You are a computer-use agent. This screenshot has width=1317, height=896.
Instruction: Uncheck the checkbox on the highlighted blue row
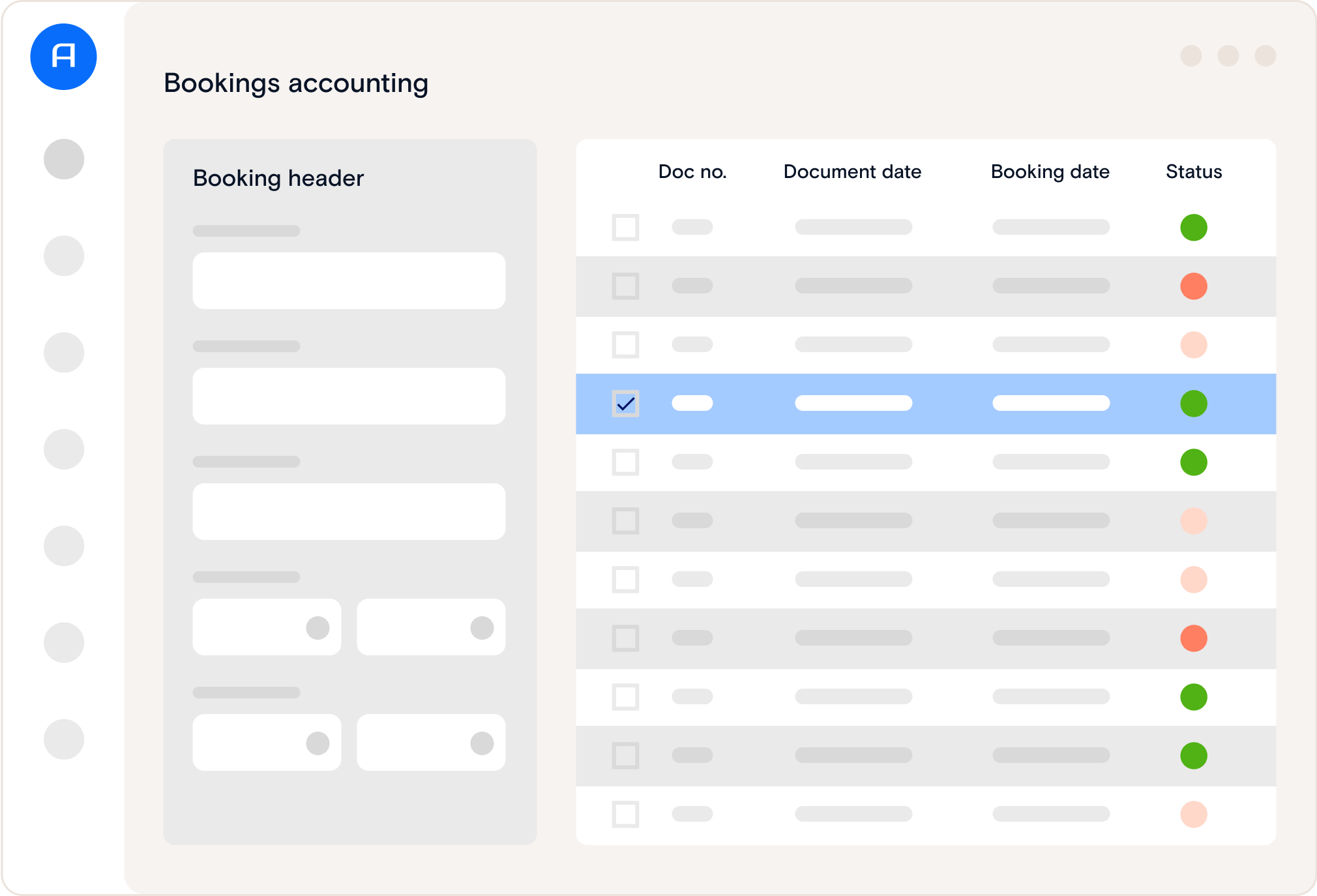tap(625, 404)
